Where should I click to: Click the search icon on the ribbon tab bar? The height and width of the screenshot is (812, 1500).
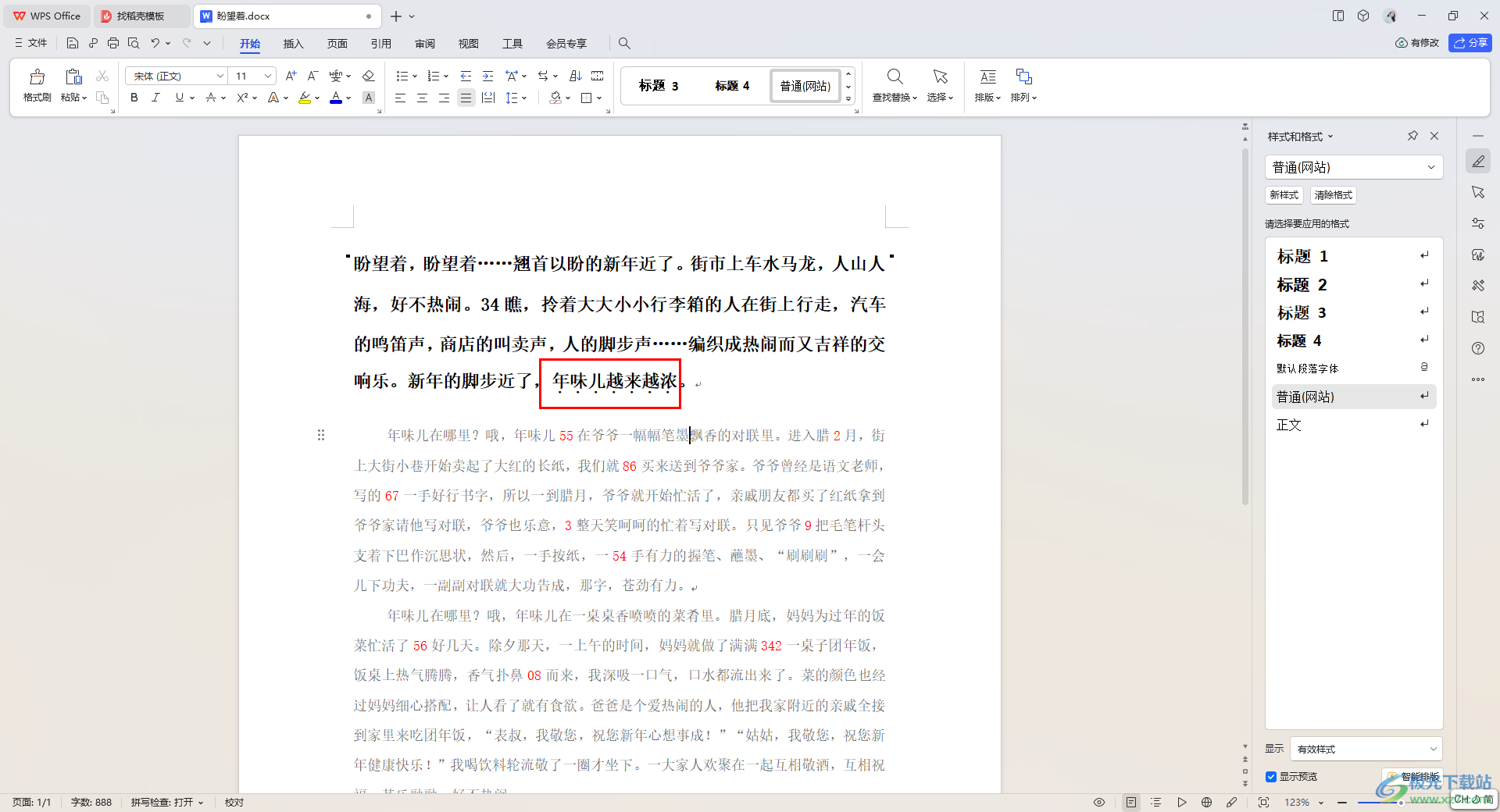624,44
